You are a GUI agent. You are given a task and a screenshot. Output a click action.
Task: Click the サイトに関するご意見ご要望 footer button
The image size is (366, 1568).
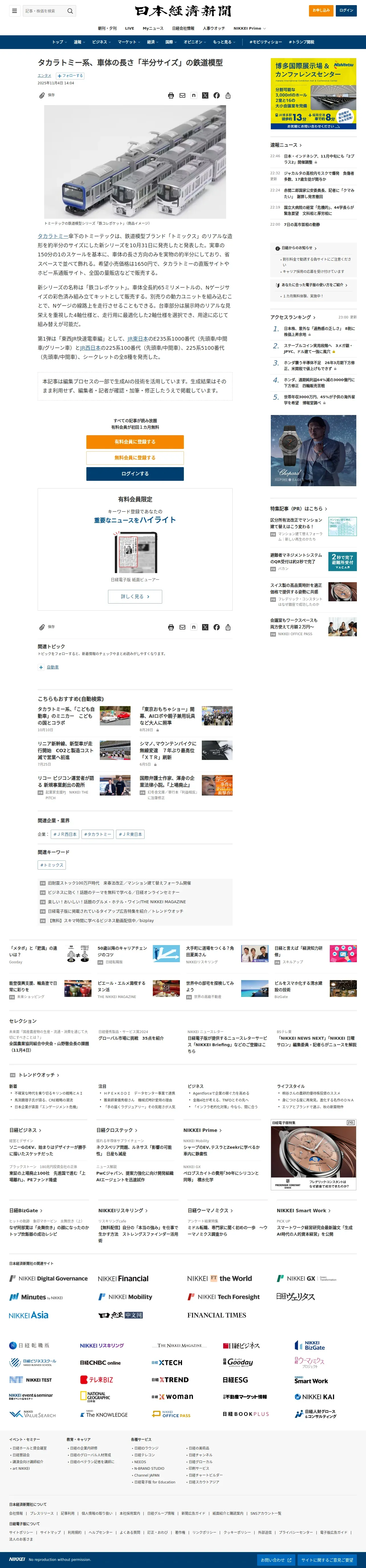coord(328,1560)
